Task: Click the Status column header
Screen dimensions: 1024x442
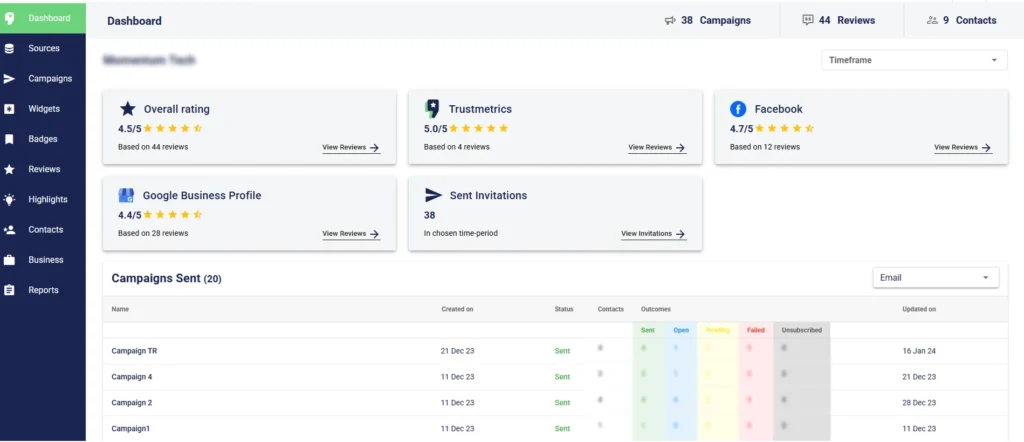Action: (x=564, y=309)
